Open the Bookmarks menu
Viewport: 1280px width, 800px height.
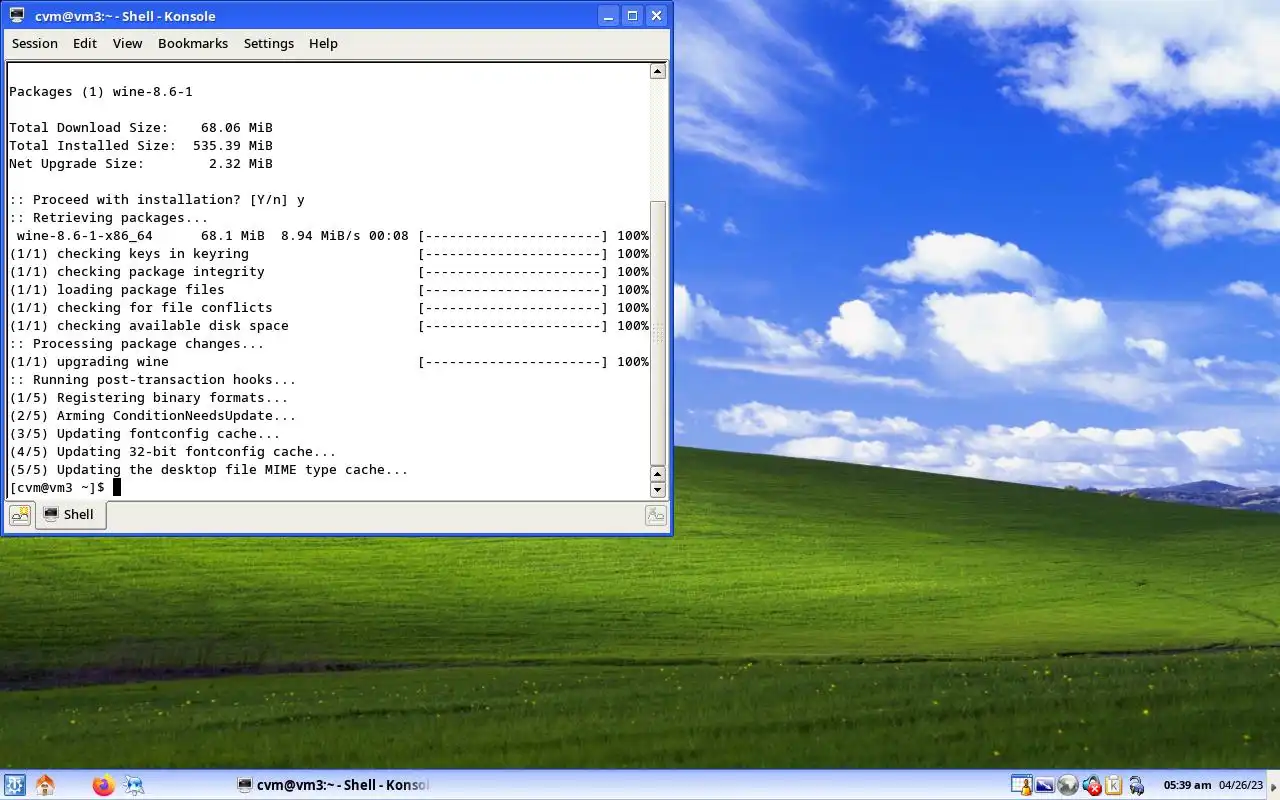click(193, 43)
